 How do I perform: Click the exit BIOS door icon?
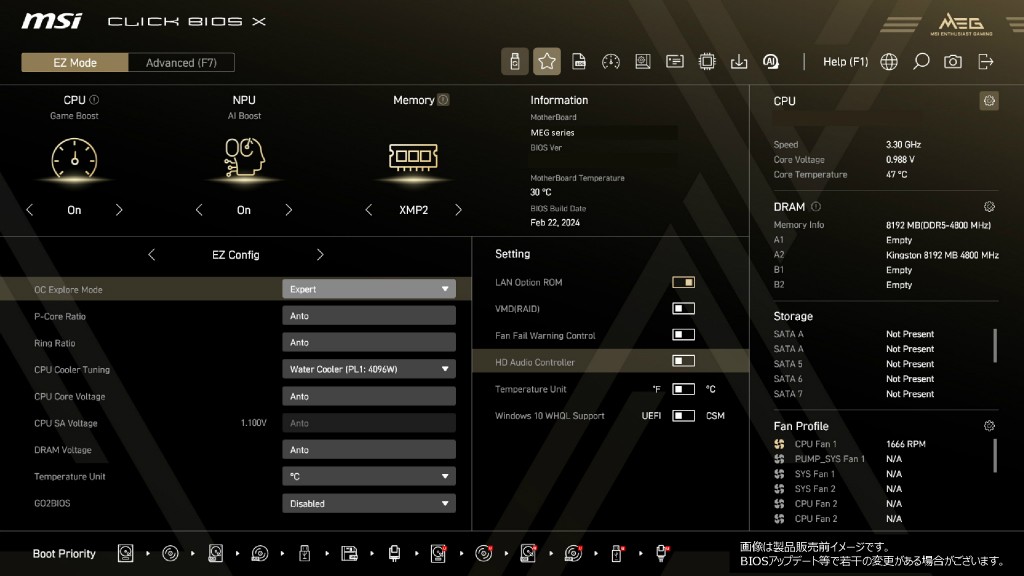[x=985, y=62]
